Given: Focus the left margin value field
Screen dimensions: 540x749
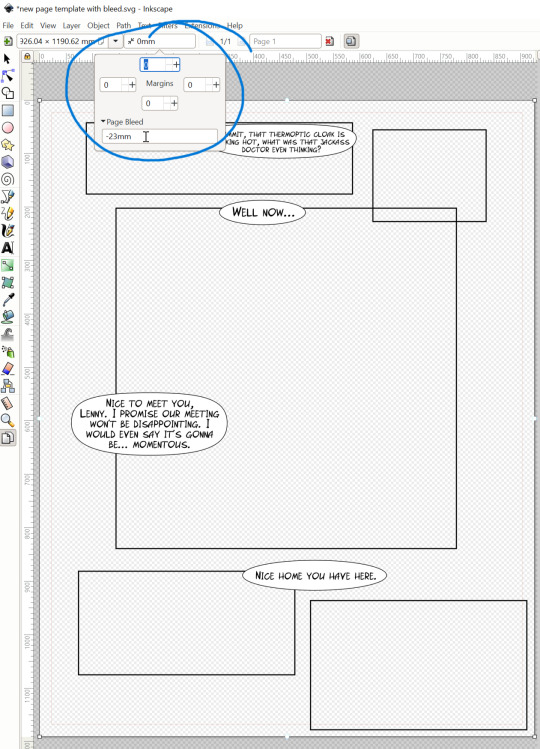Looking at the screenshot, I should pyautogui.click(x=110, y=85).
